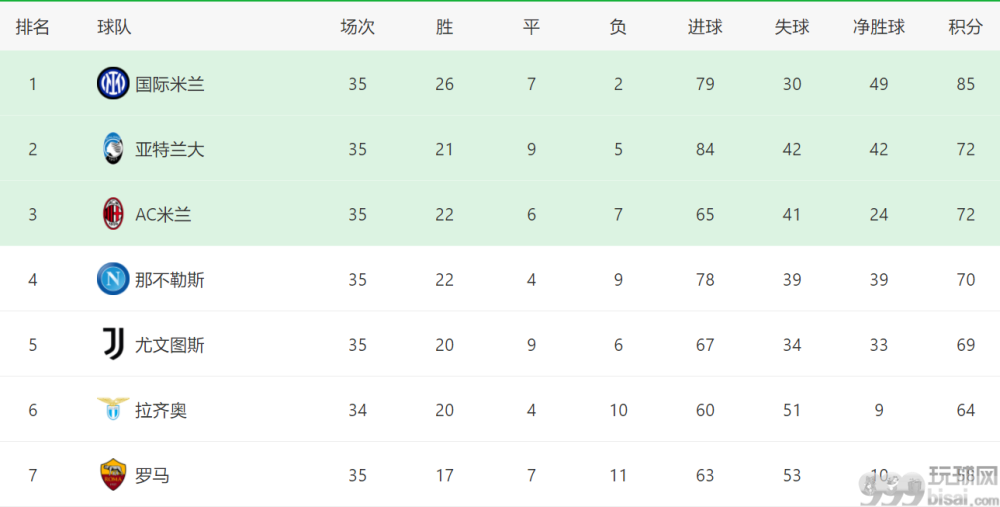The width and height of the screenshot is (1000, 507).
Task: Click the 尤文图斯 team name
Action: [170, 345]
